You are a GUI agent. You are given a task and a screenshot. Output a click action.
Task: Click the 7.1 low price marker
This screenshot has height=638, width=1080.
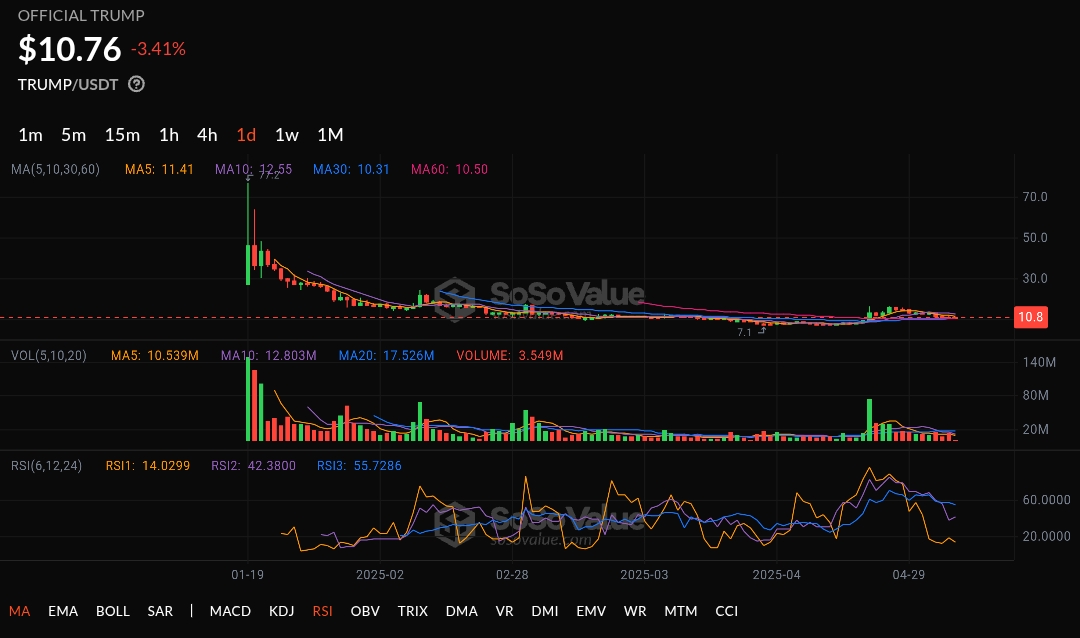[x=745, y=333]
